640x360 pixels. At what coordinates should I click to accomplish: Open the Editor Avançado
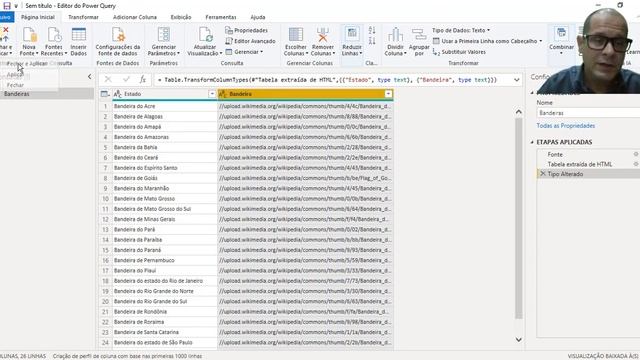251,41
